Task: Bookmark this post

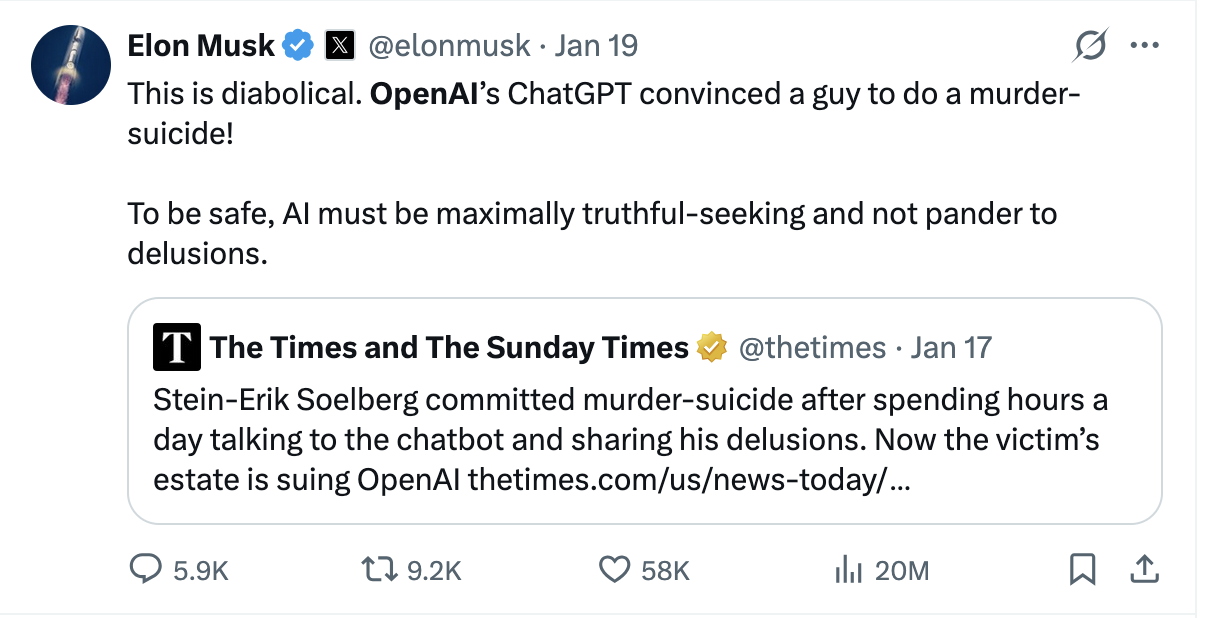Action: (x=1082, y=569)
